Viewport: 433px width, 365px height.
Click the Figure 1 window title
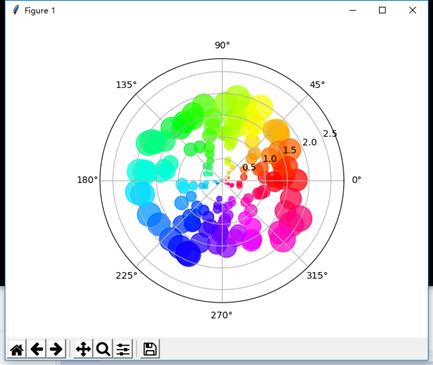[40, 11]
